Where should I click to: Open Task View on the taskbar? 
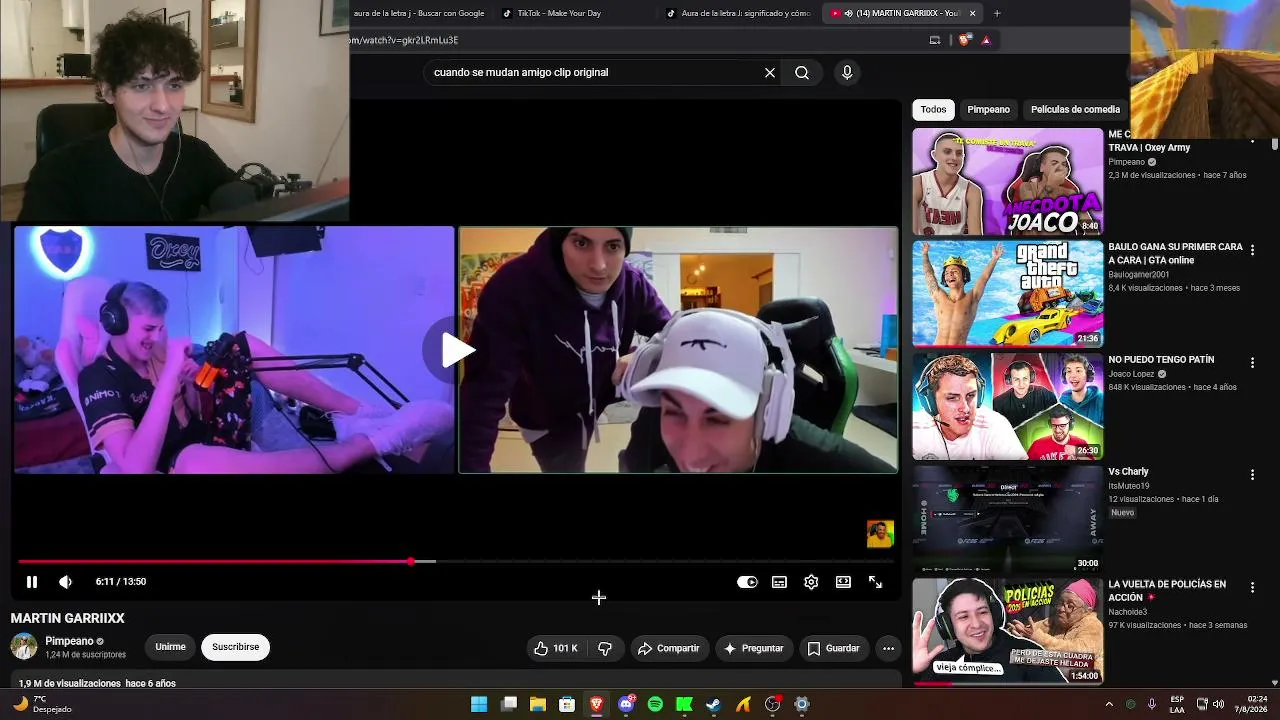pos(508,704)
